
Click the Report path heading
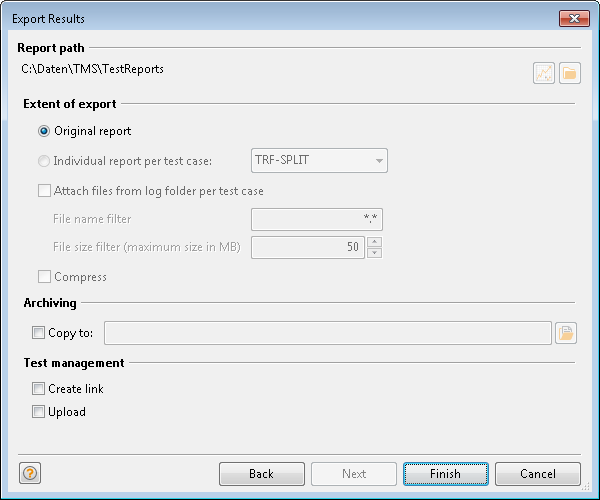click(x=51, y=48)
